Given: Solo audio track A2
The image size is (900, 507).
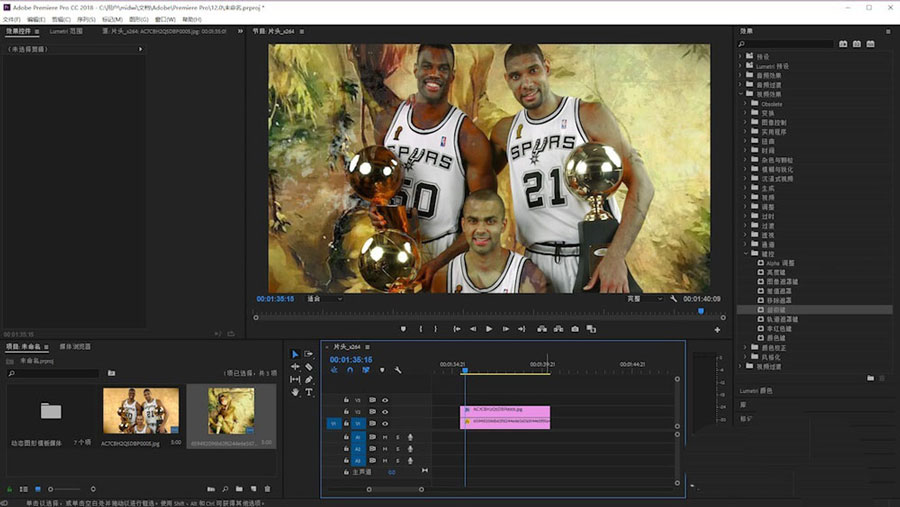Looking at the screenshot, I should click(x=397, y=449).
